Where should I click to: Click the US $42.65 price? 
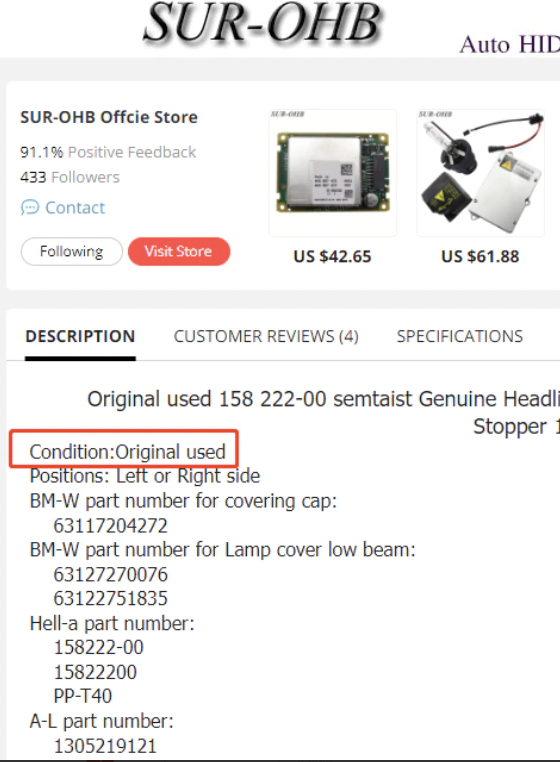pyautogui.click(x=332, y=257)
